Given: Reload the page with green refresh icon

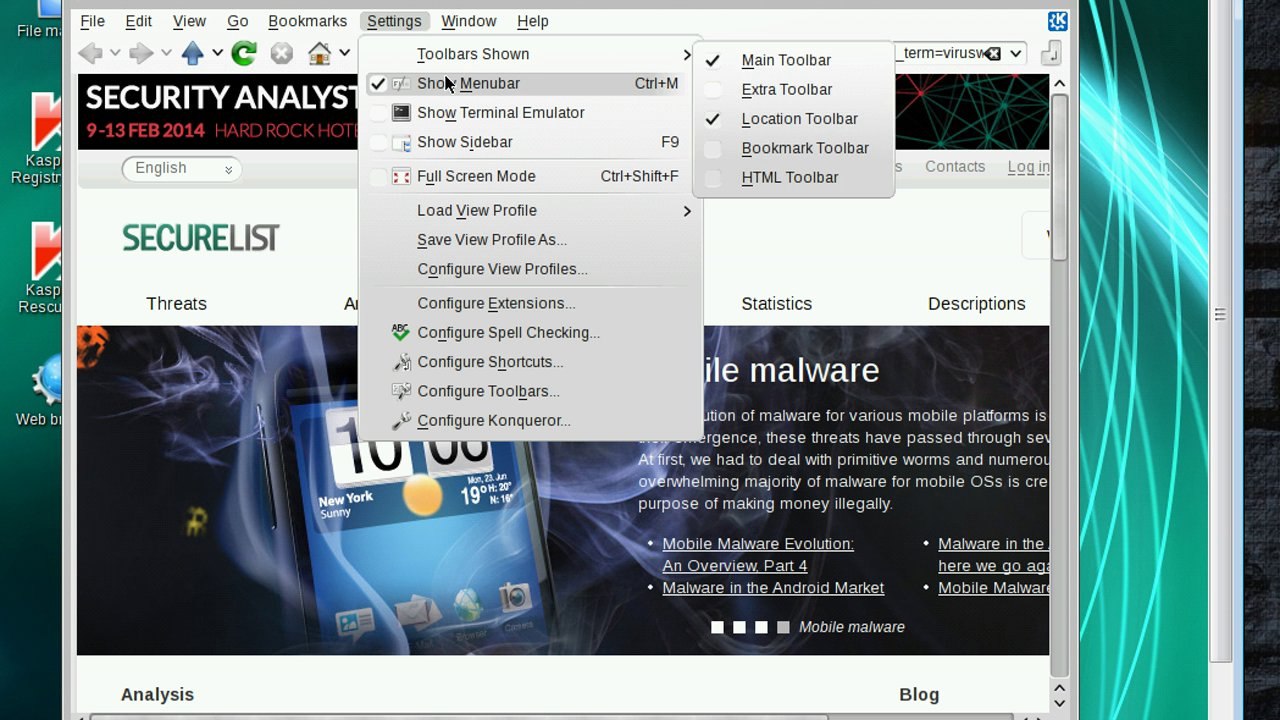Looking at the screenshot, I should pyautogui.click(x=244, y=53).
